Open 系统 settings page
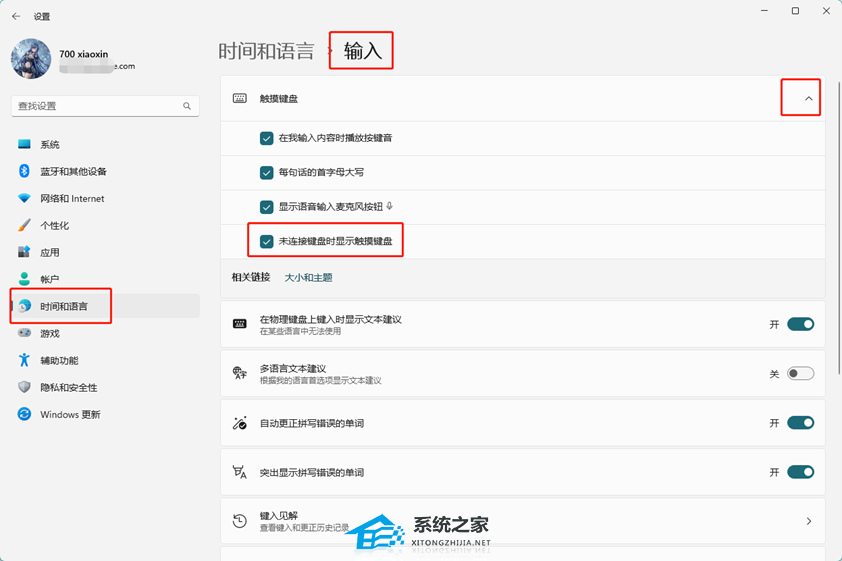The width and height of the screenshot is (842, 561). click(x=105, y=144)
